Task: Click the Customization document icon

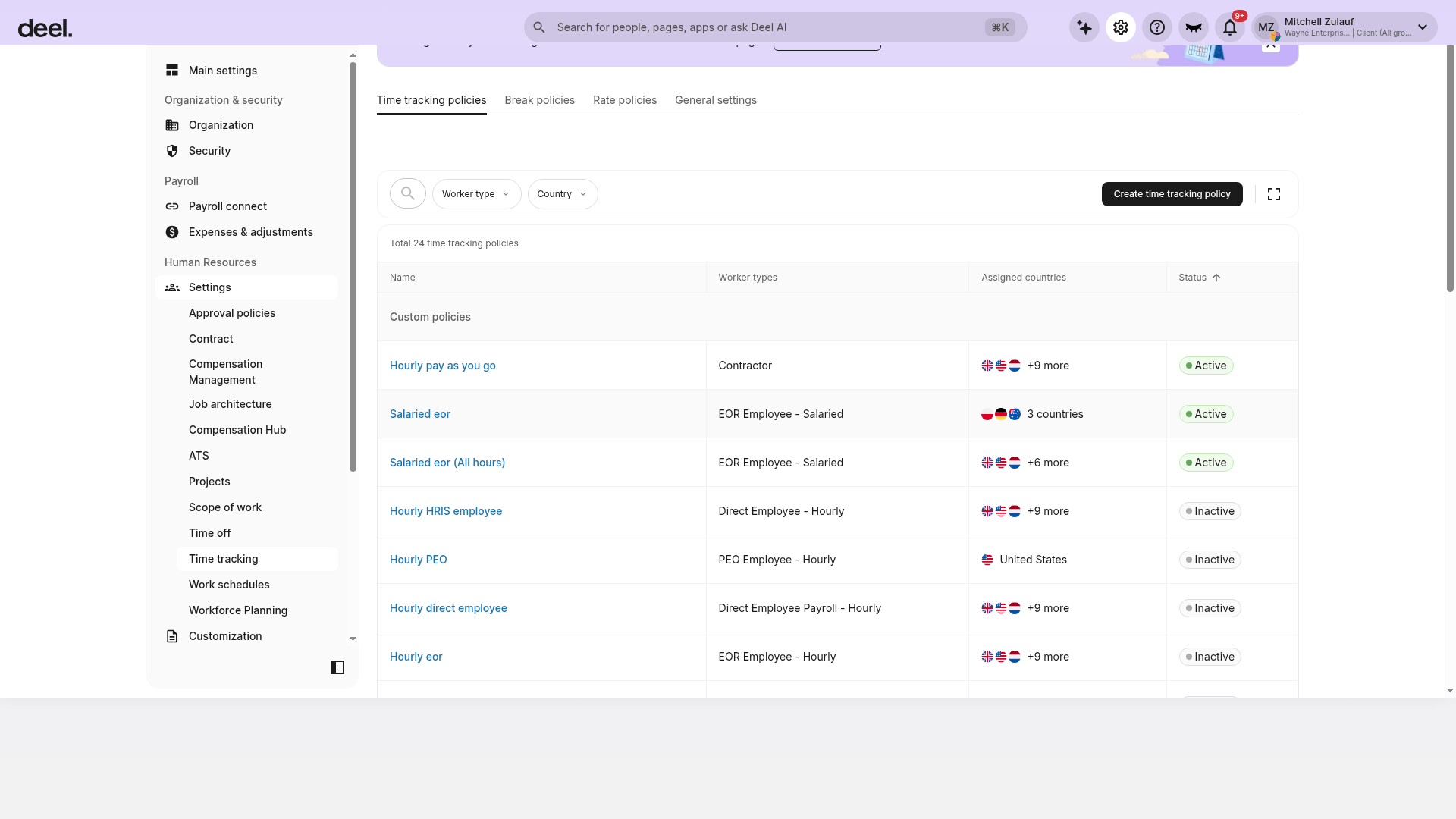Action: point(172,636)
